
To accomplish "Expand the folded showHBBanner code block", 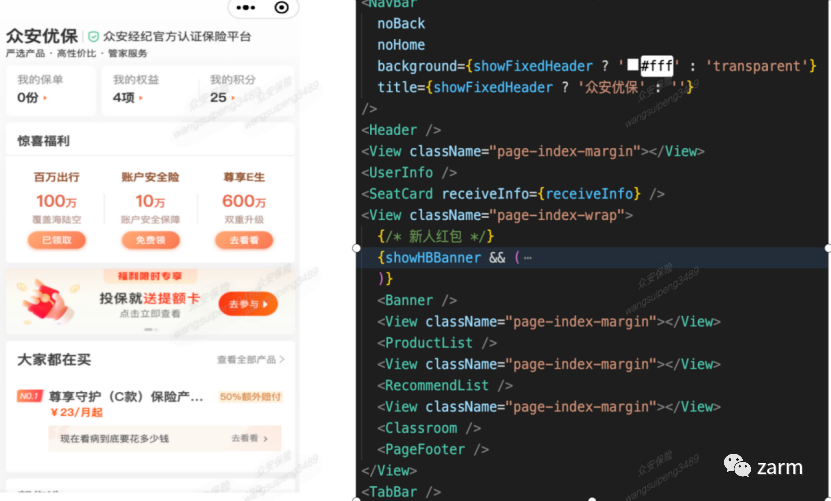I will point(528,258).
